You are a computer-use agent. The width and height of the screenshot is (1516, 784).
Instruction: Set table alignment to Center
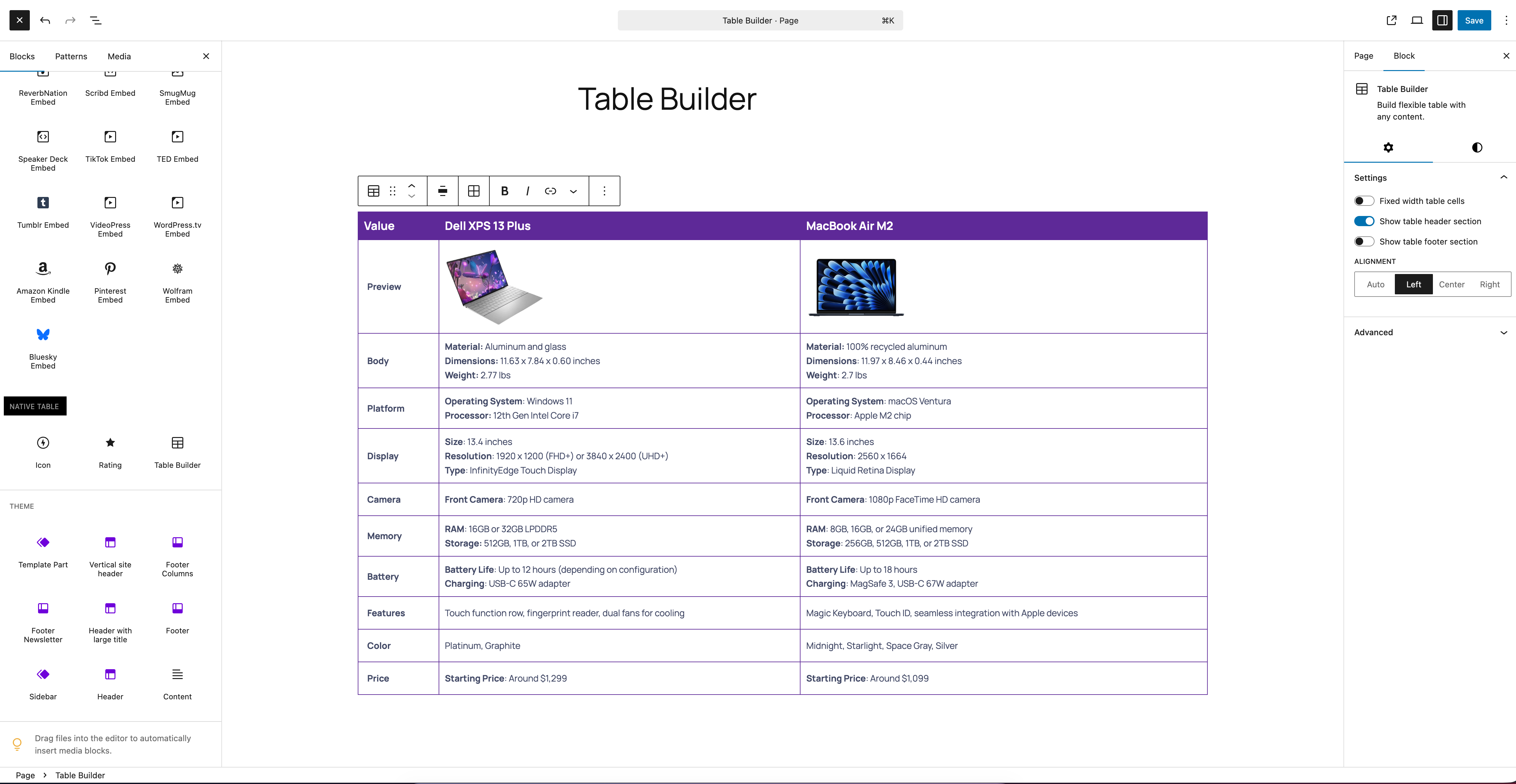point(1451,284)
